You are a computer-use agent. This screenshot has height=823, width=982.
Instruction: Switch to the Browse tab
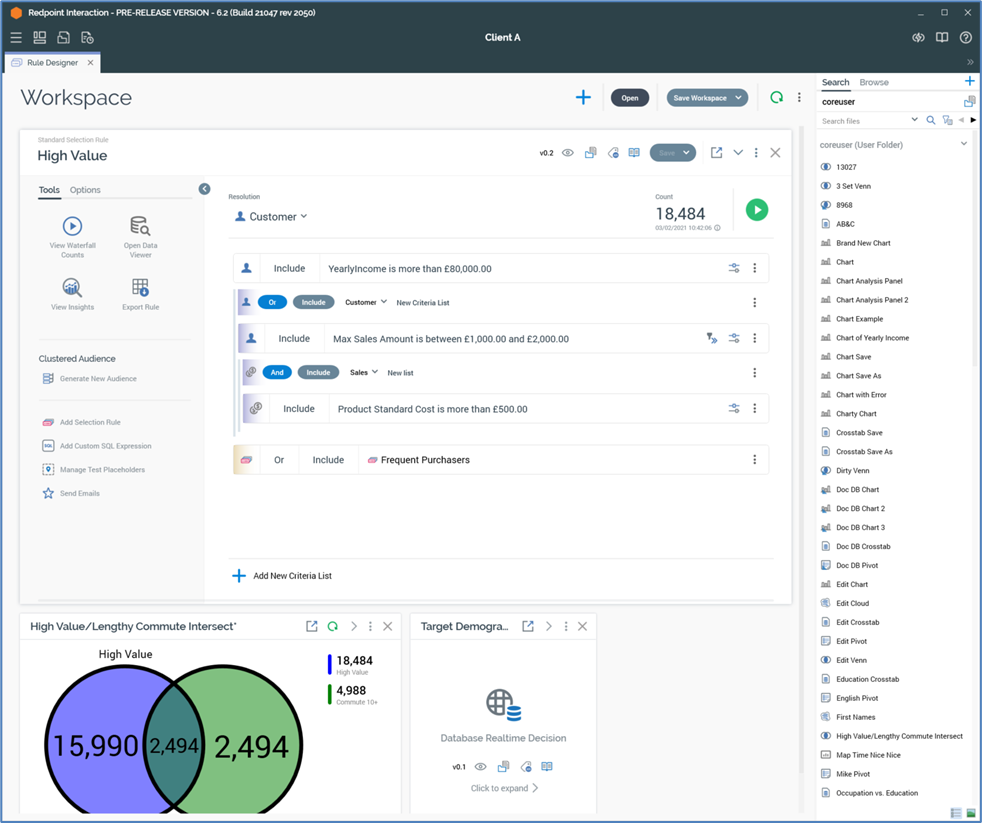coord(874,83)
